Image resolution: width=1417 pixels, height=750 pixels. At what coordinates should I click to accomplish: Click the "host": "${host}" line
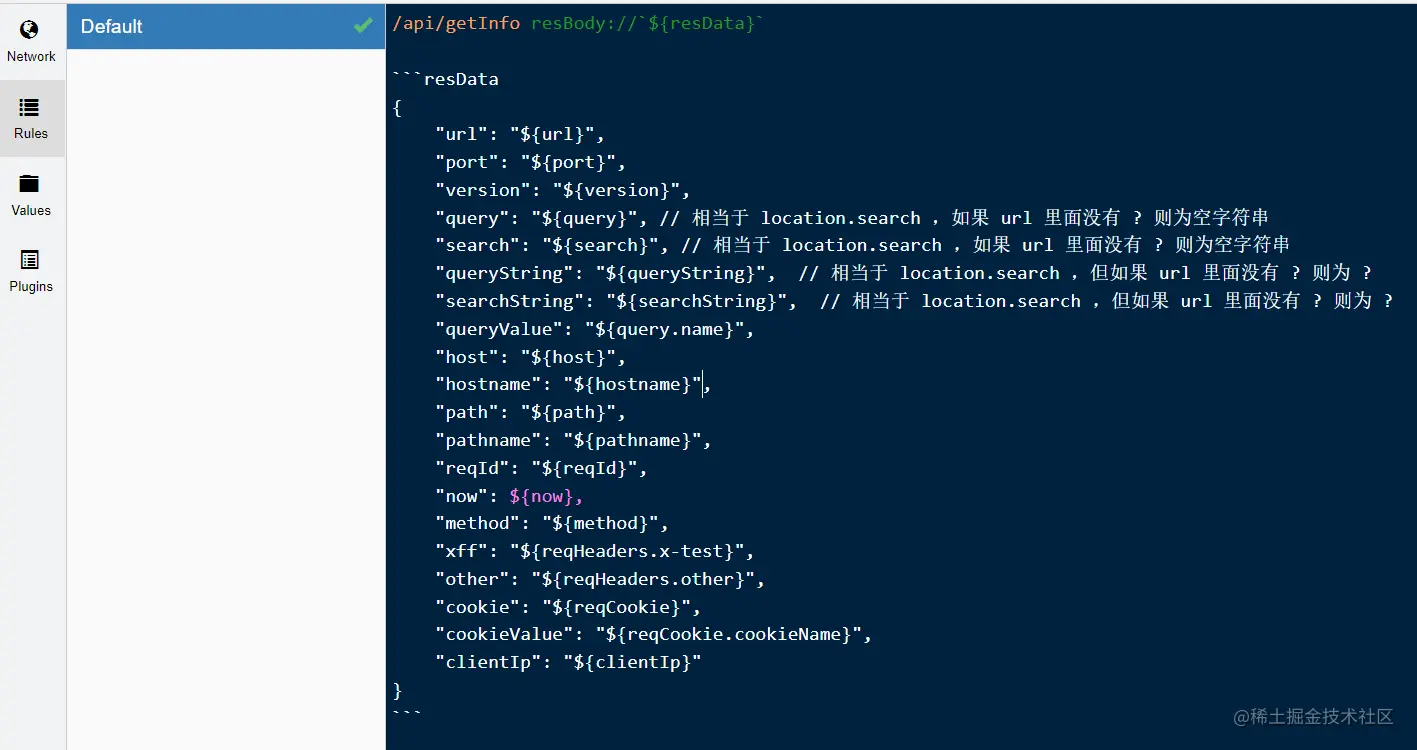(x=530, y=357)
